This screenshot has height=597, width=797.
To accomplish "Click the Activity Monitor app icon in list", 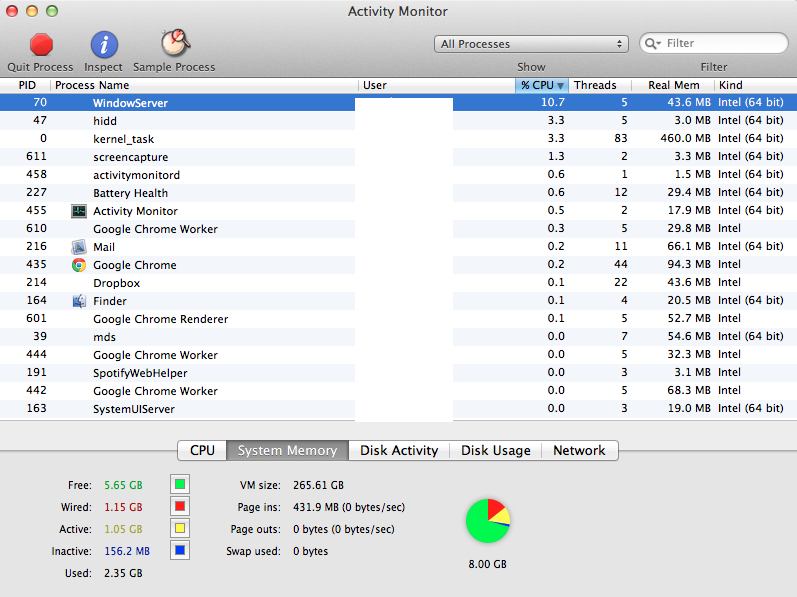I will coord(79,211).
